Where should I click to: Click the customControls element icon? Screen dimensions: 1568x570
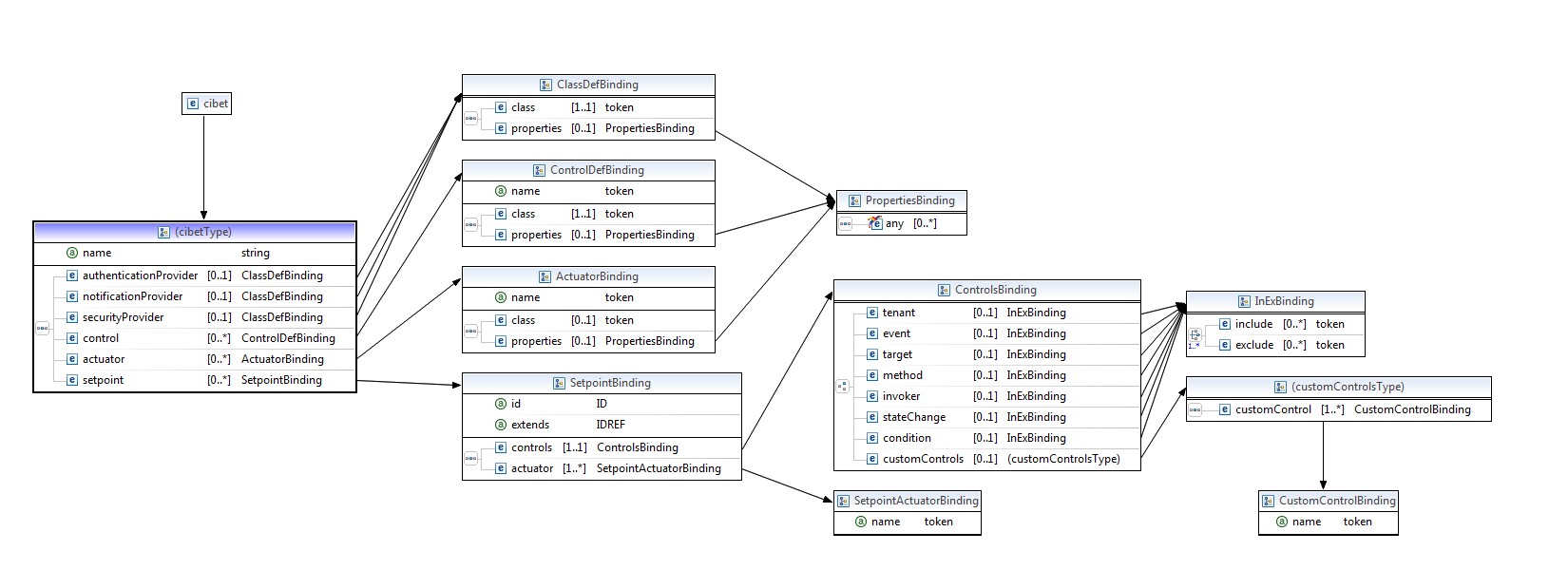coord(872,459)
